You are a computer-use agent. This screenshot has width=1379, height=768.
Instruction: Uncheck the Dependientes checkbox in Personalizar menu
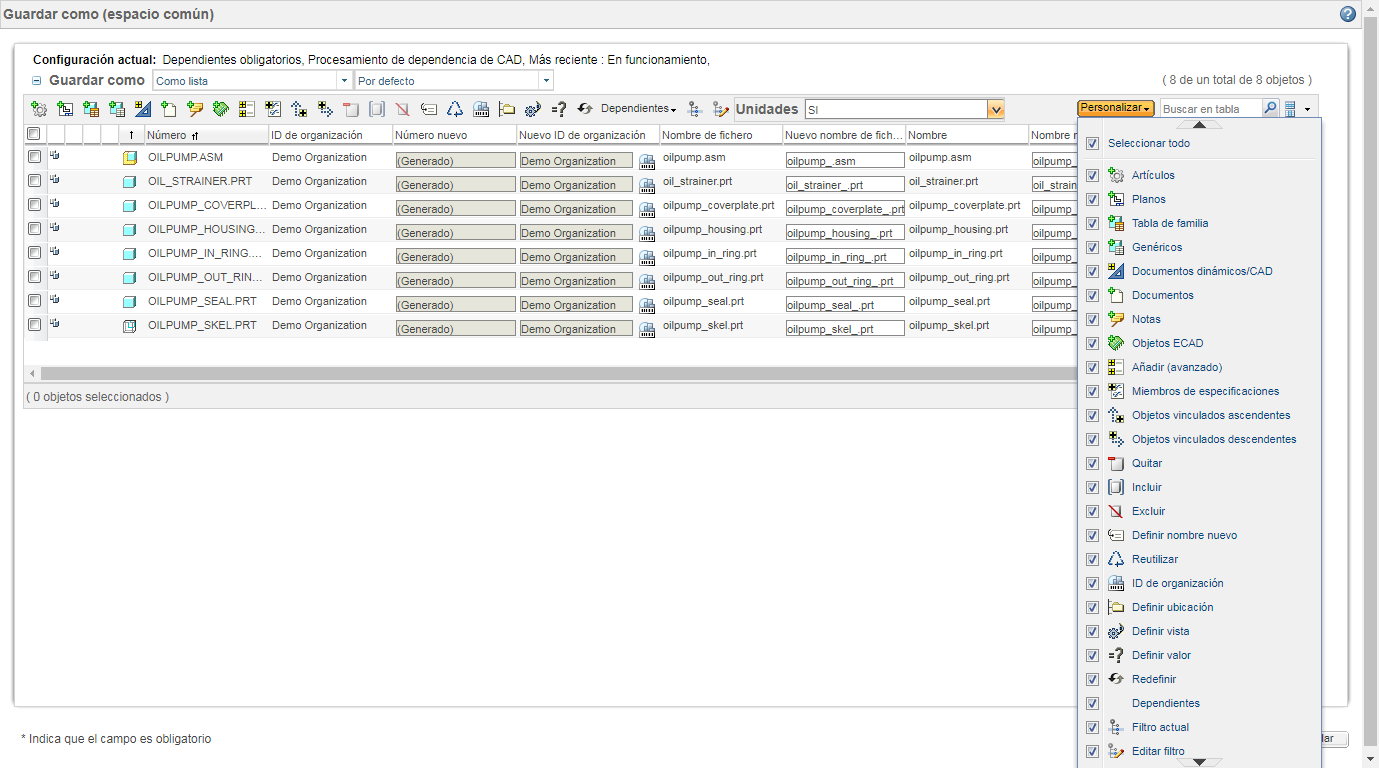[1092, 703]
